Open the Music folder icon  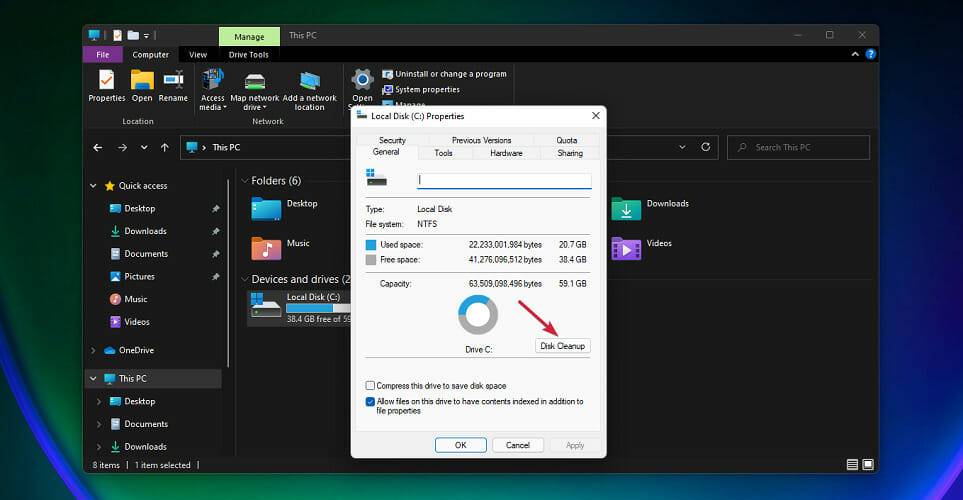click(x=266, y=248)
